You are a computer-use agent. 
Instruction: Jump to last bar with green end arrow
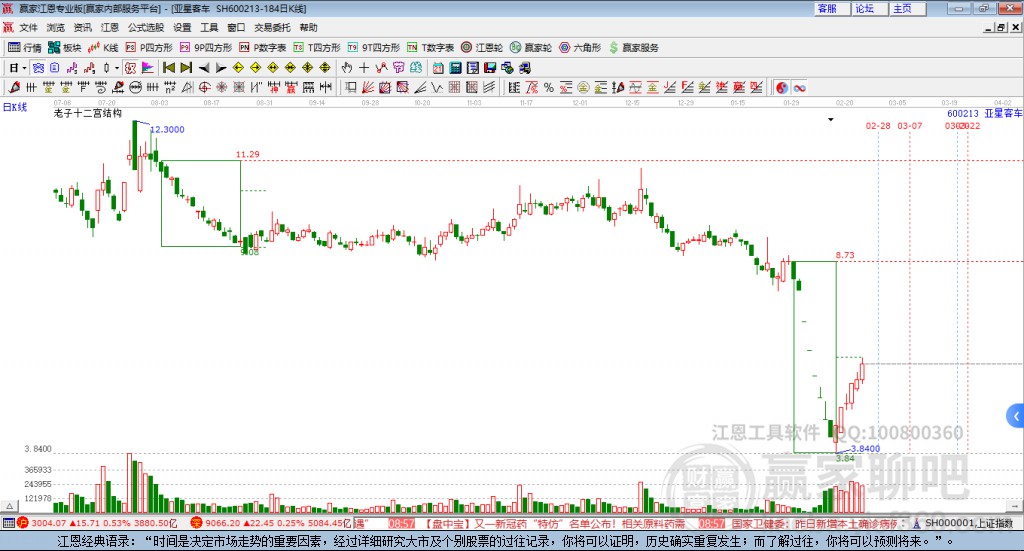tap(186, 68)
